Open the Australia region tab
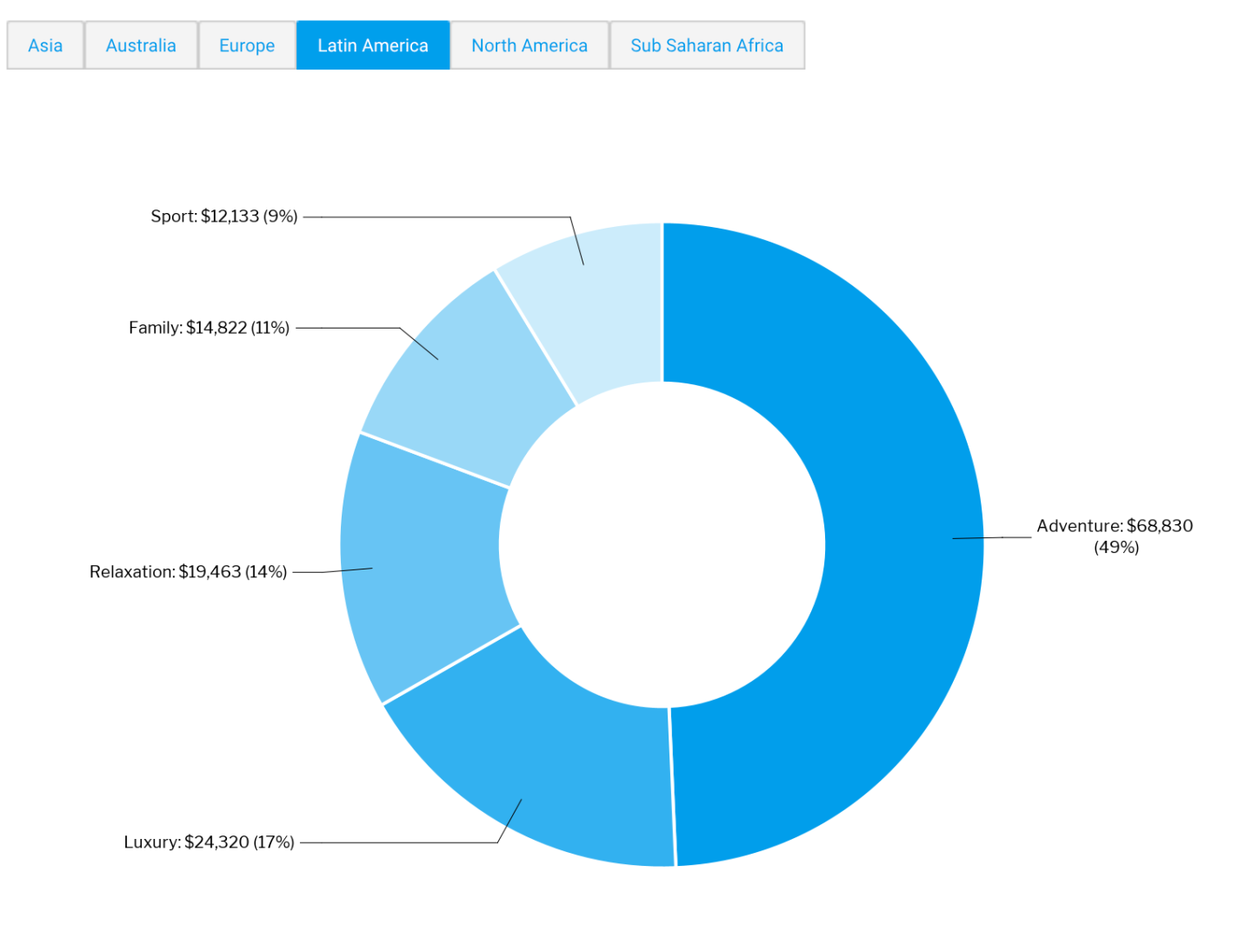Screen dimensions: 1252x952 pos(141,45)
